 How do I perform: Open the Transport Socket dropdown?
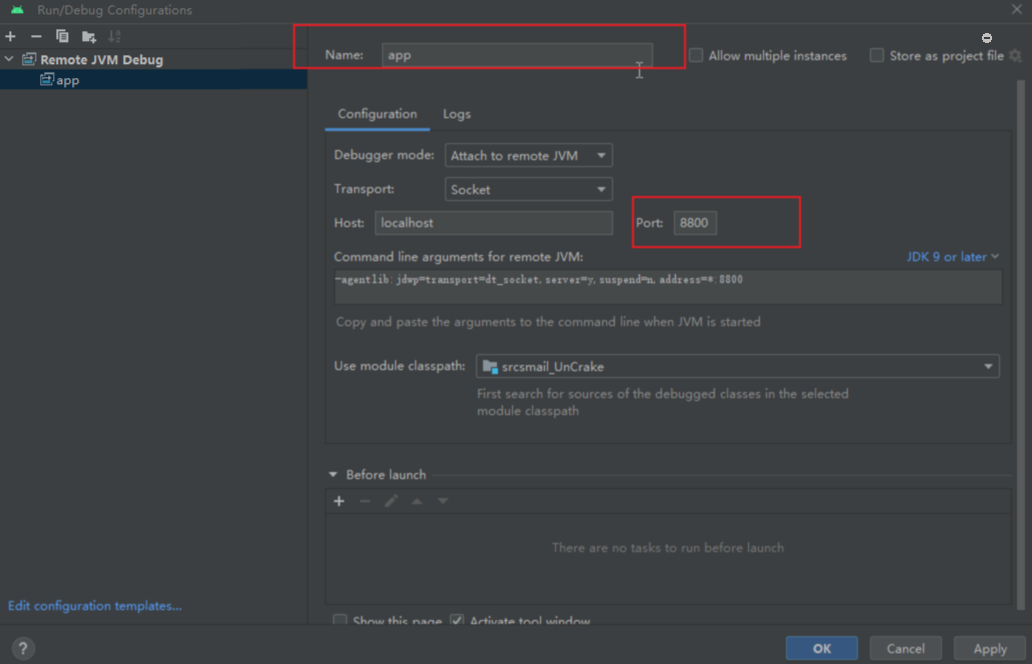tap(528, 190)
